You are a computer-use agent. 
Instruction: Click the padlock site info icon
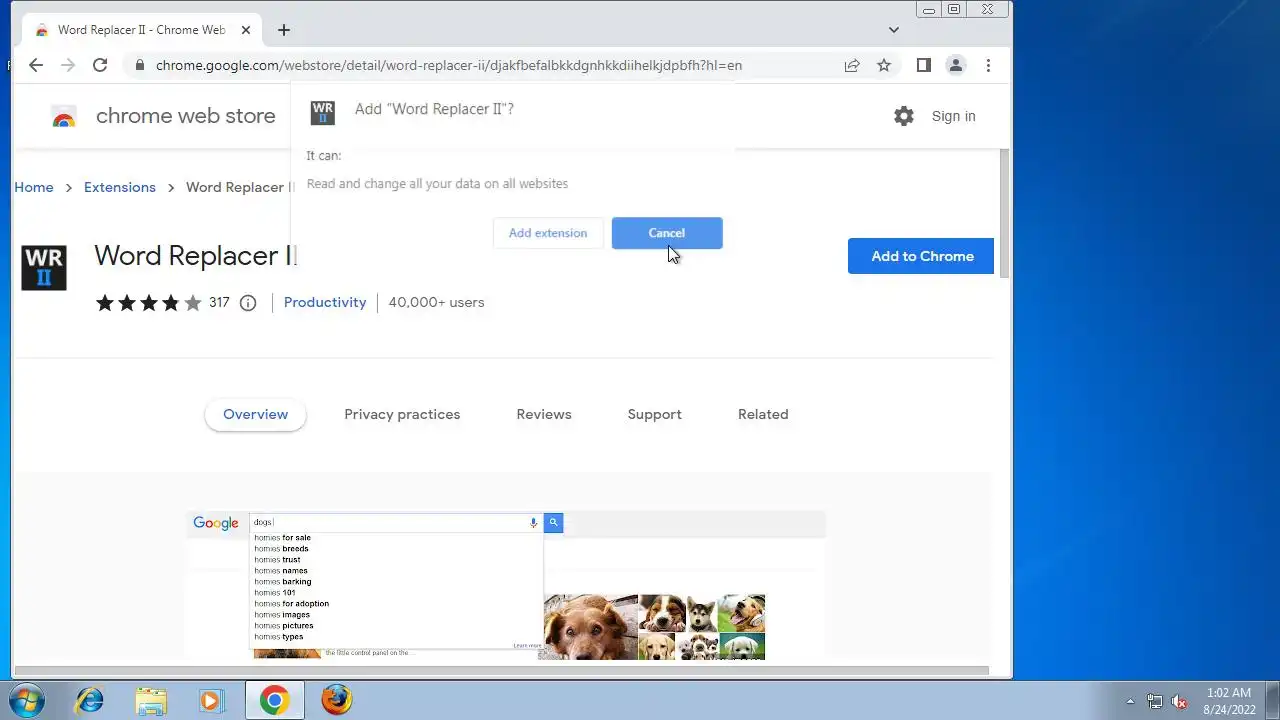point(140,65)
